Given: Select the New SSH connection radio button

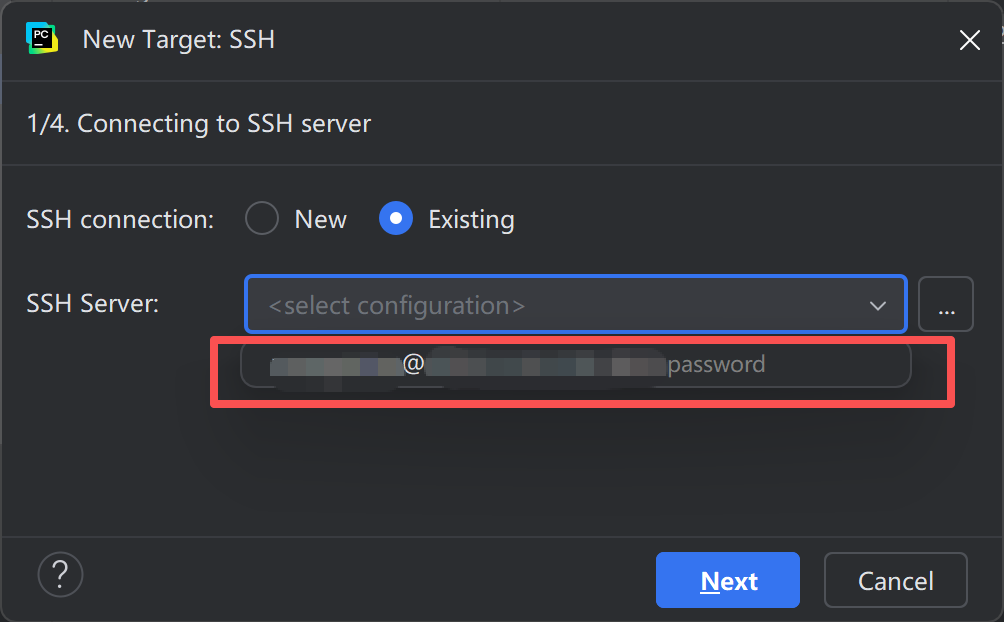Looking at the screenshot, I should tap(261, 218).
